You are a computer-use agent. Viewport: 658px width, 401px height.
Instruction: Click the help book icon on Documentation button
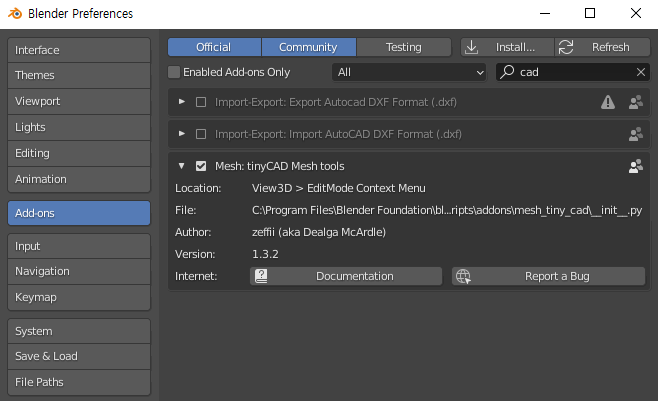[x=261, y=276]
